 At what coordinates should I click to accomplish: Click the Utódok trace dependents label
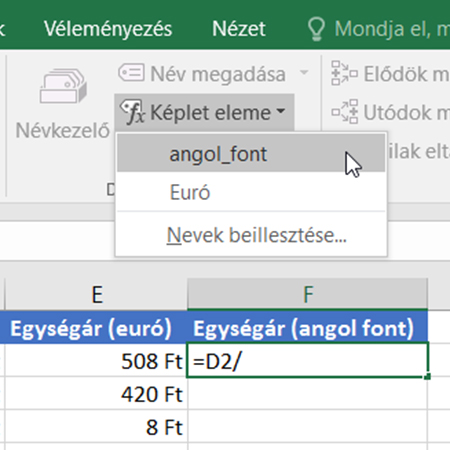pyautogui.click(x=406, y=112)
